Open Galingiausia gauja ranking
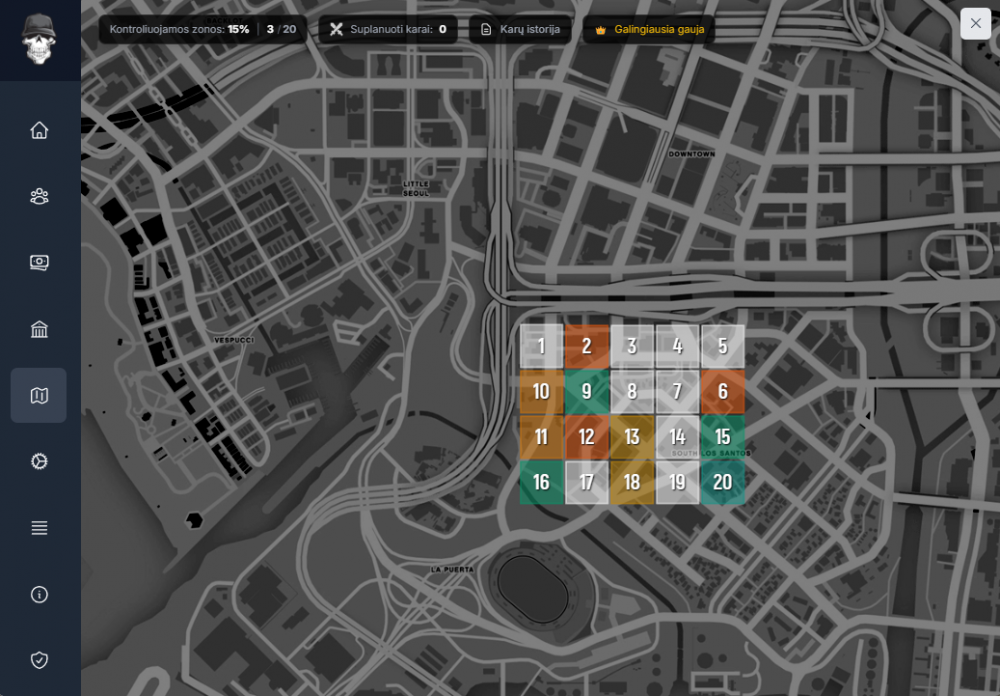 click(649, 29)
